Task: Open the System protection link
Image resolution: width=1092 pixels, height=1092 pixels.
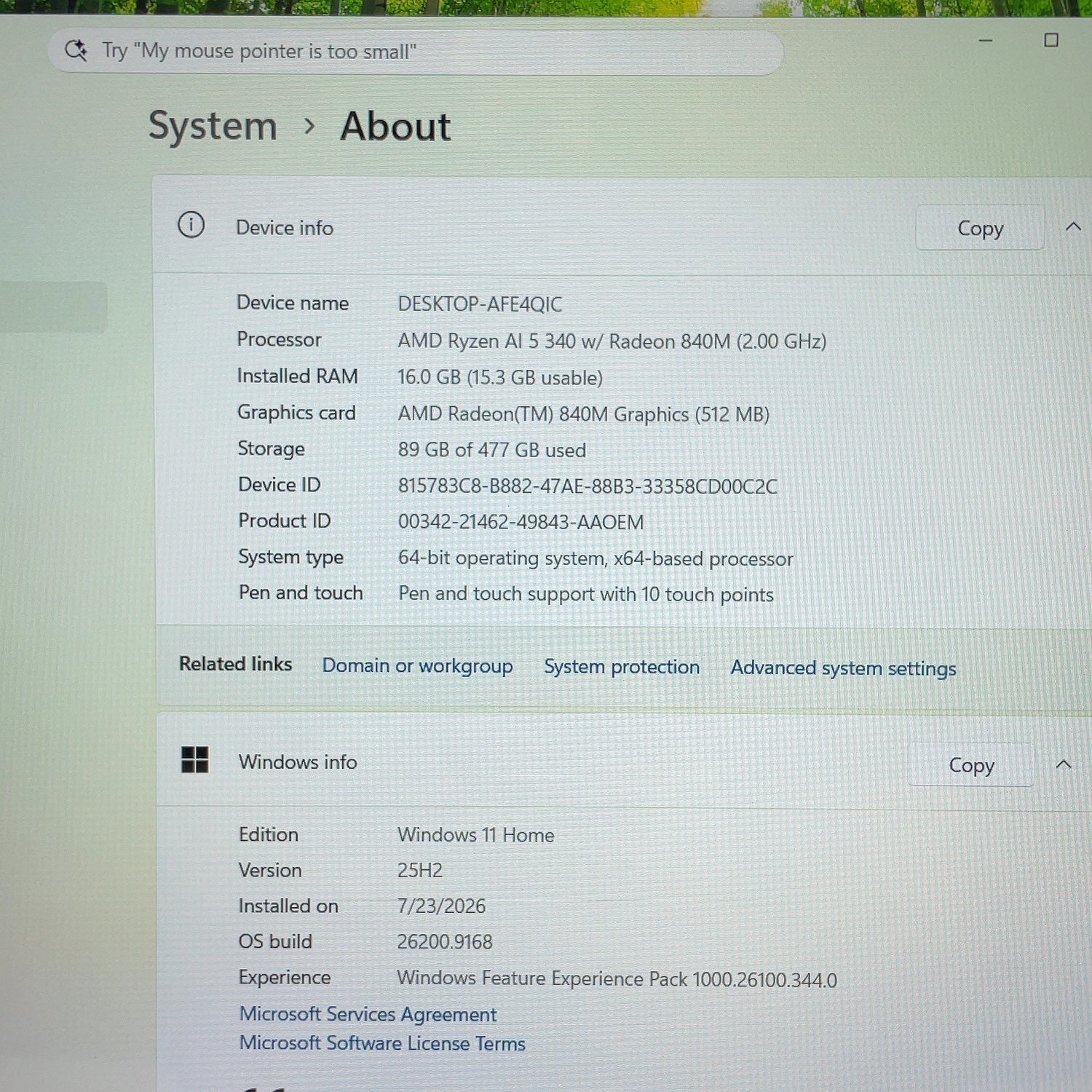Action: tap(622, 667)
